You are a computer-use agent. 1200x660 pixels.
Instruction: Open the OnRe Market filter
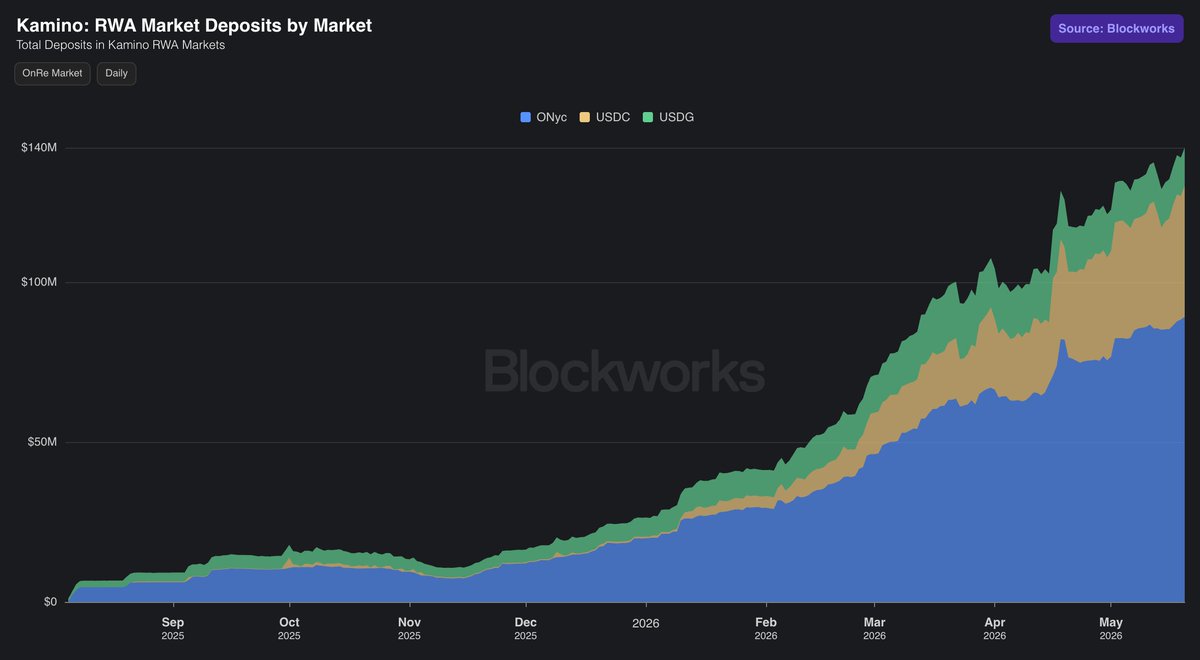tap(52, 73)
